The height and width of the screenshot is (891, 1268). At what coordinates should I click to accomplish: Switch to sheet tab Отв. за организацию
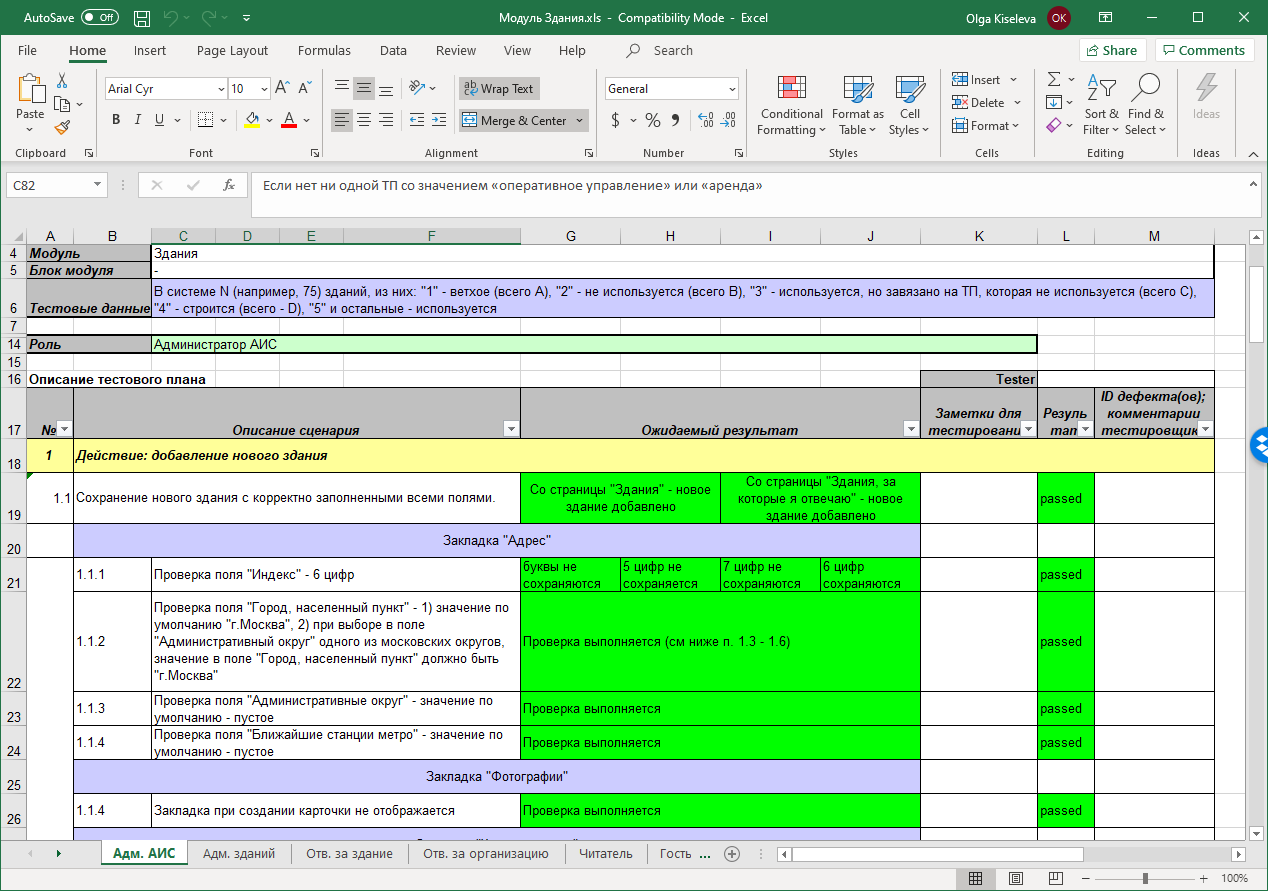point(486,853)
